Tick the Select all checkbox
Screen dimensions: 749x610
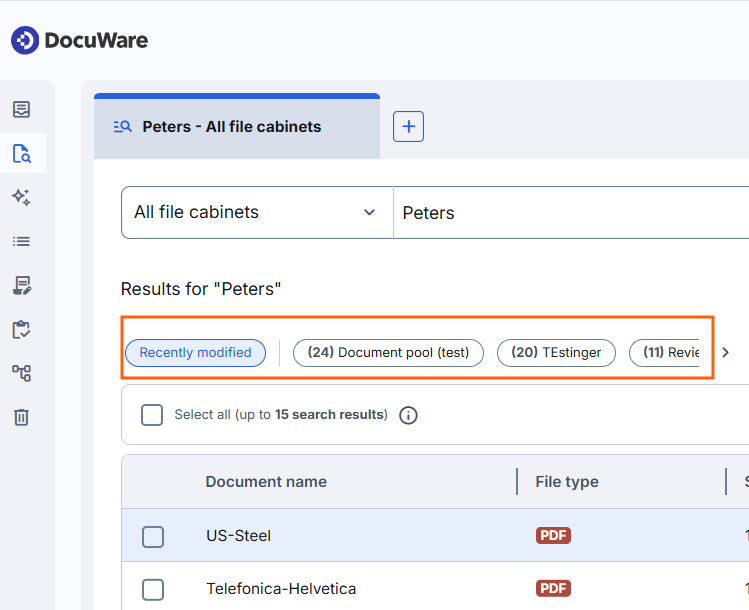click(152, 415)
